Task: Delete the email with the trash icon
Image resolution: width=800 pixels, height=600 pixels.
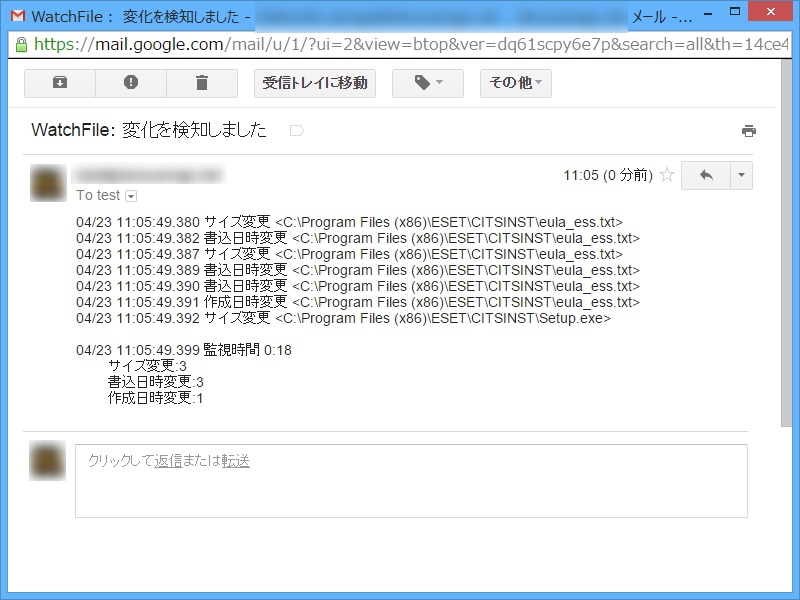Action: 202,83
